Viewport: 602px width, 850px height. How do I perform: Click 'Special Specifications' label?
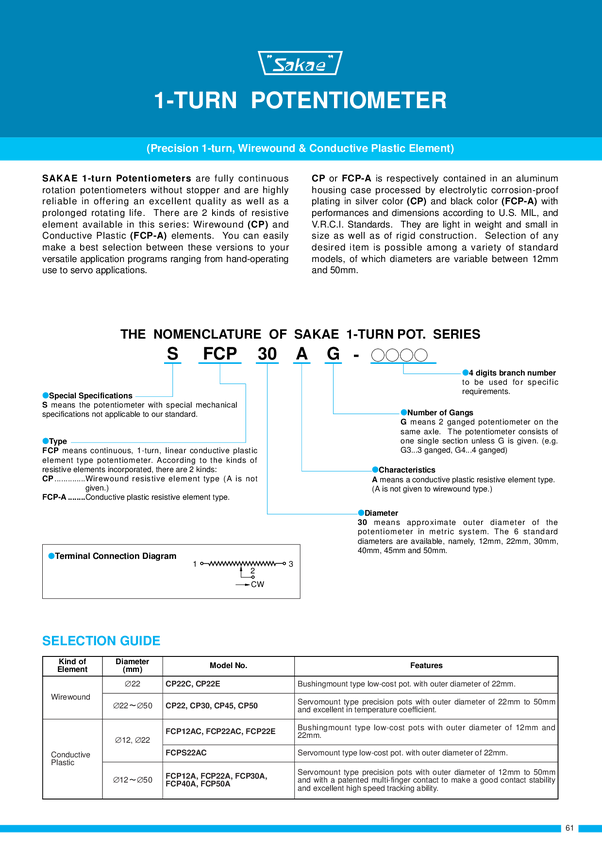coord(90,396)
